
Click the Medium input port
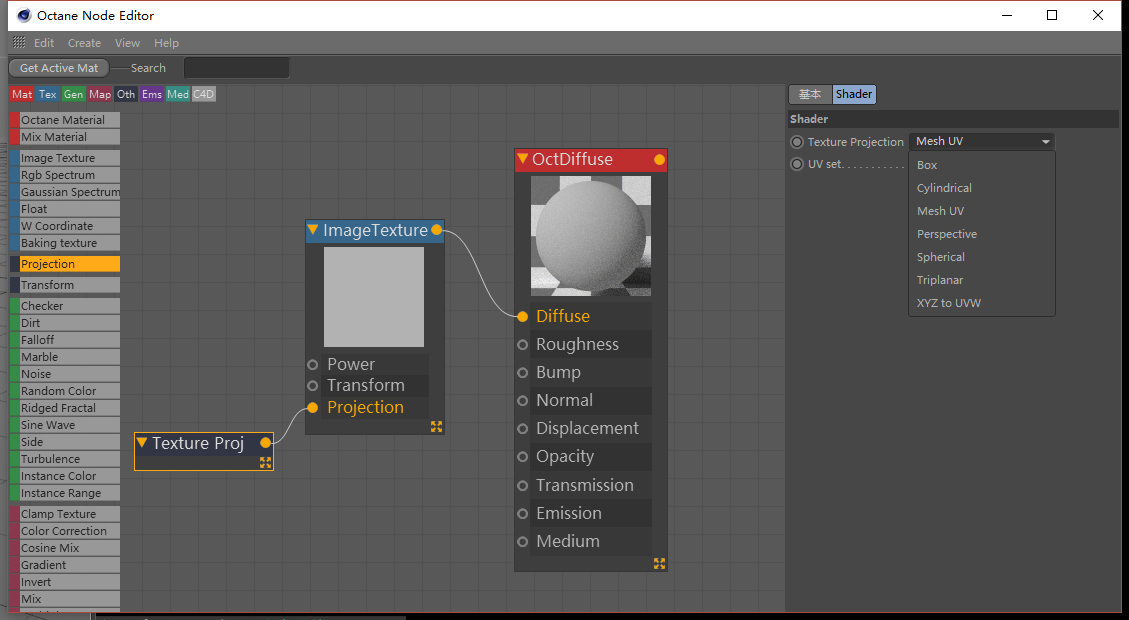click(x=523, y=542)
